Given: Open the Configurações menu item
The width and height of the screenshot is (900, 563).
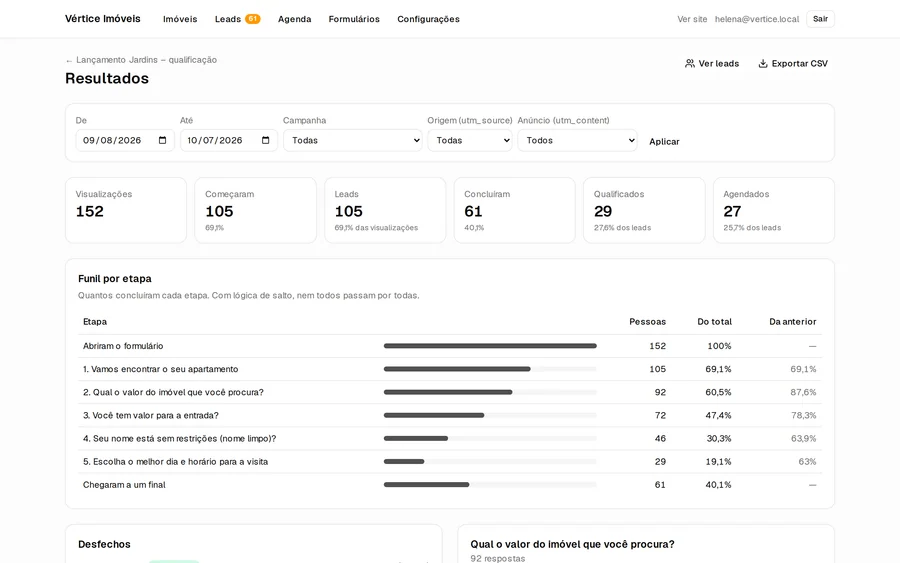Looking at the screenshot, I should (x=428, y=19).
